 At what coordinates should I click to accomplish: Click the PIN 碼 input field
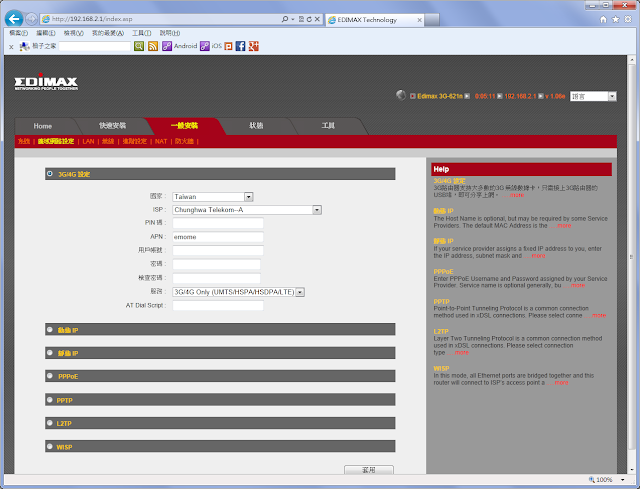tap(218, 223)
